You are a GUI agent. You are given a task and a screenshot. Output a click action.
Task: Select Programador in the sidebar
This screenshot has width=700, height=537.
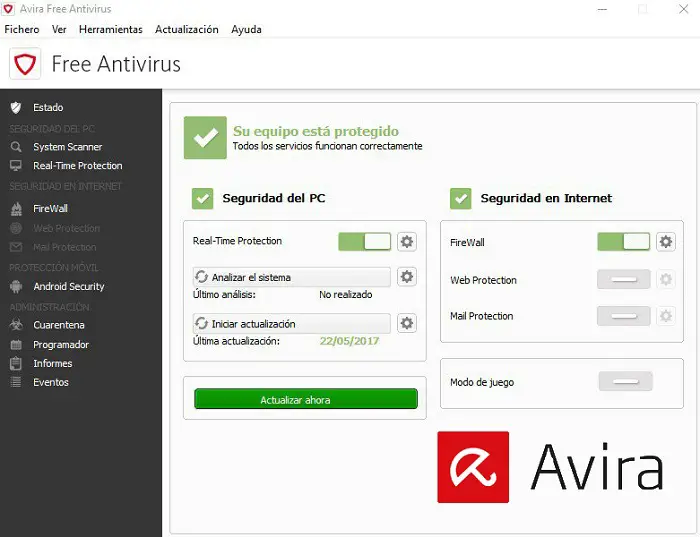tap(61, 345)
